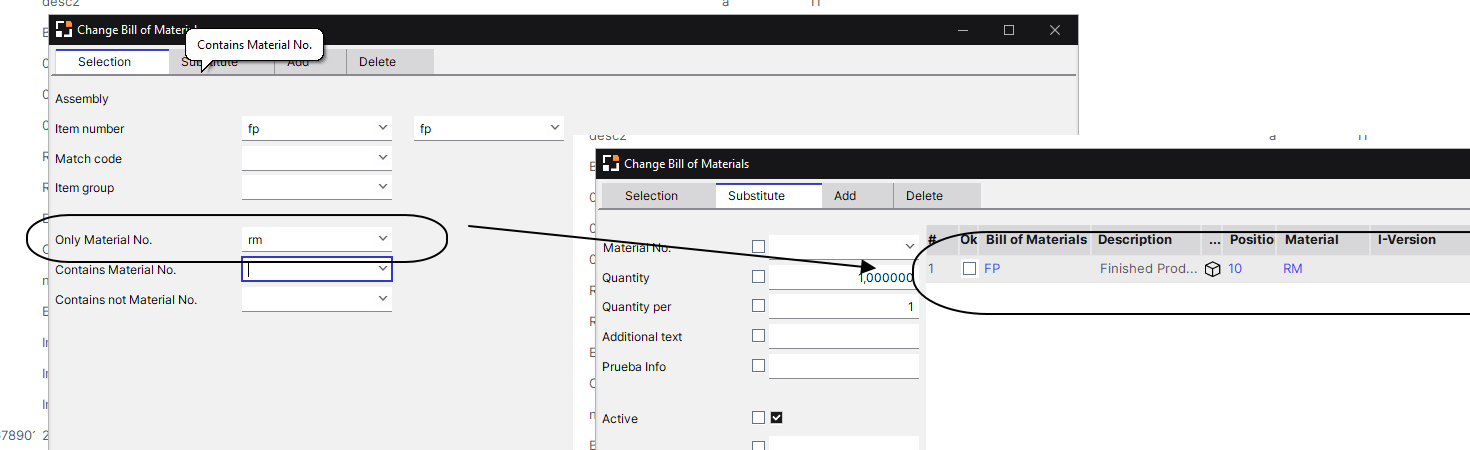The height and width of the screenshot is (450, 1470).
Task: Click the app logo of the right Change Bill of Materials window
Action: coord(610,163)
